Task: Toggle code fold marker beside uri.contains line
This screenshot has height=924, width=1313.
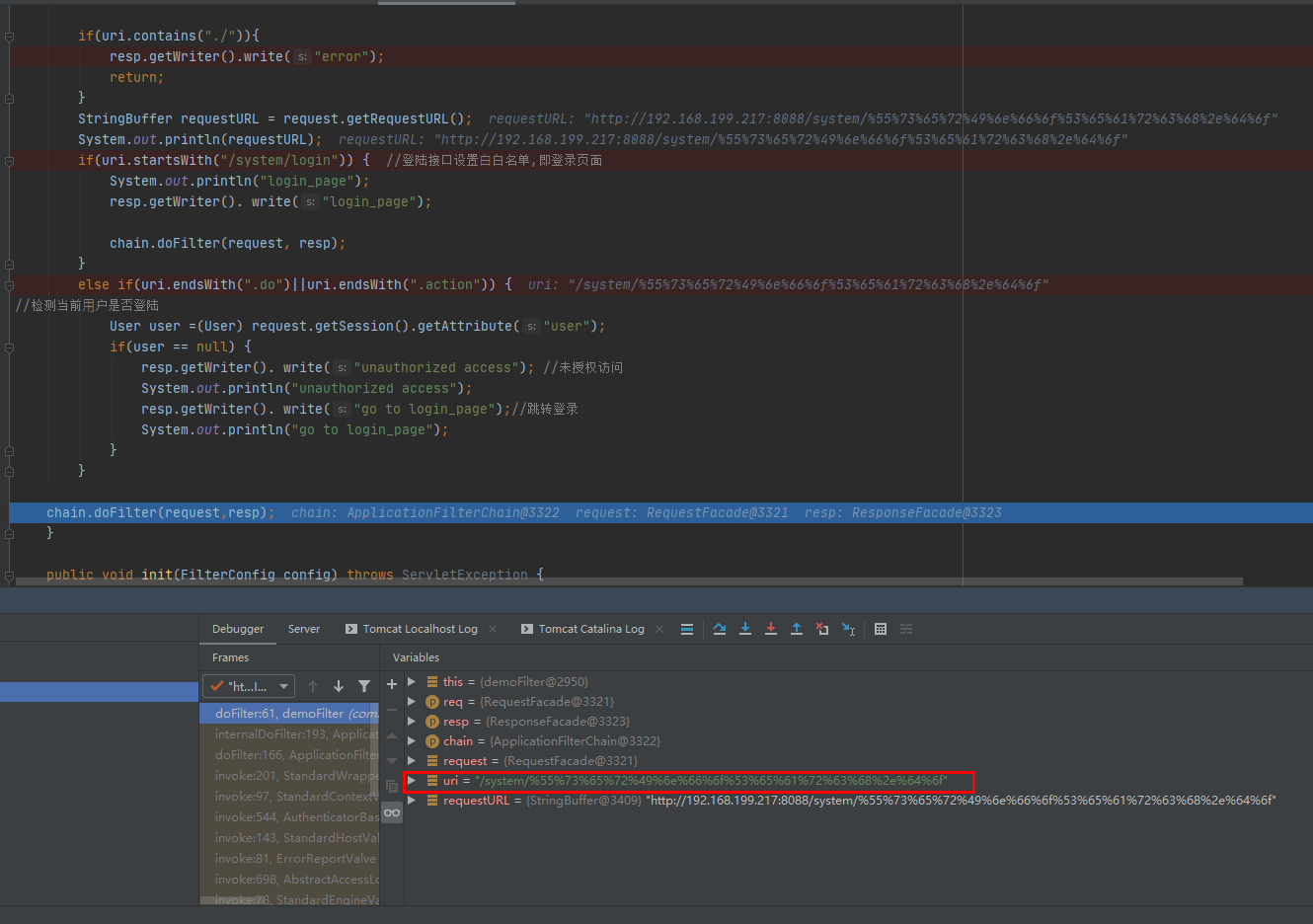Action: pyautogui.click(x=9, y=37)
